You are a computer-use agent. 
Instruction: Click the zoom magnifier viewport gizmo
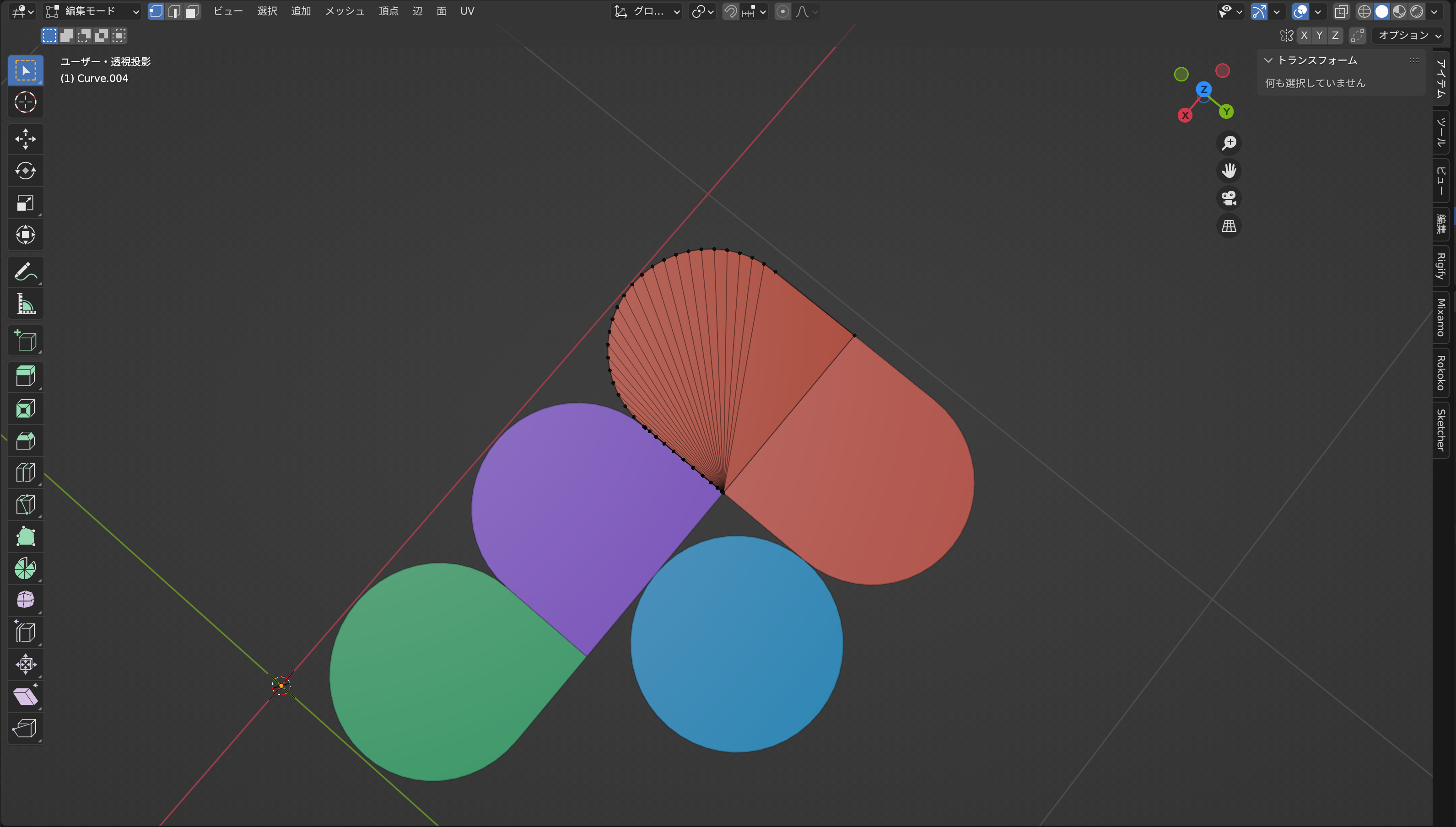tap(1229, 143)
